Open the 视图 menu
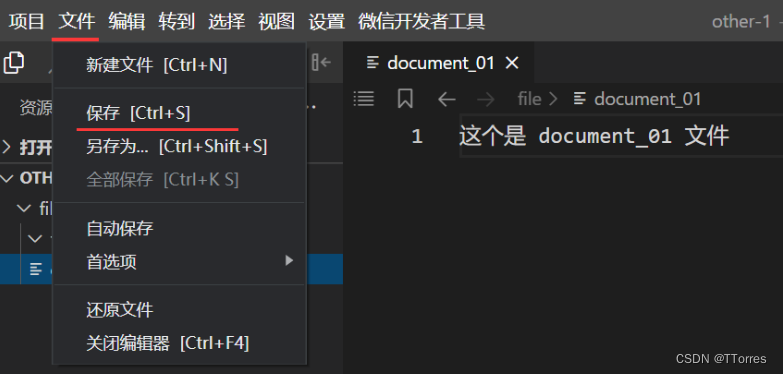Image resolution: width=783 pixels, height=374 pixels. tap(277, 21)
